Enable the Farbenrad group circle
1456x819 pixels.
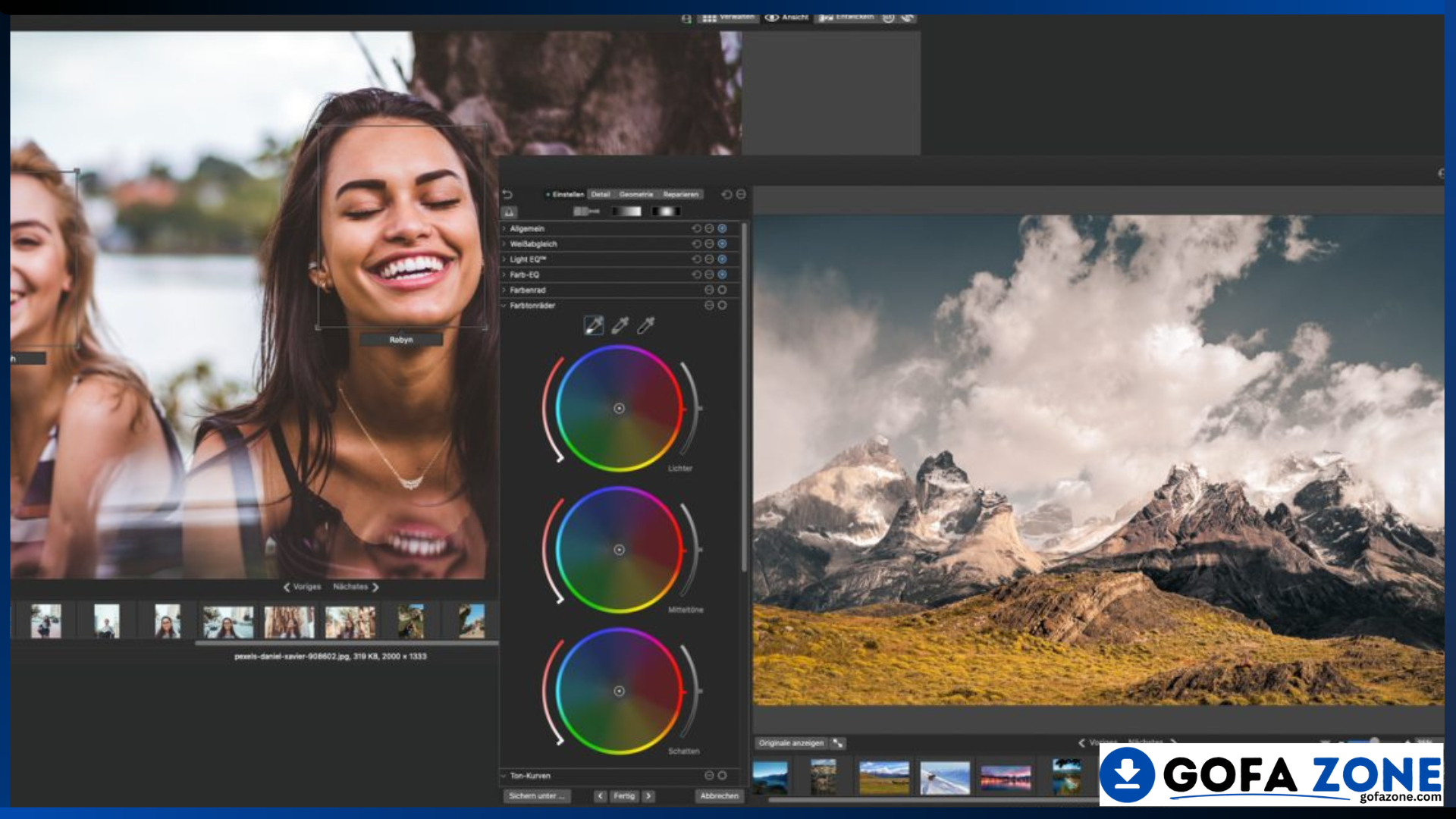pyautogui.click(x=722, y=290)
